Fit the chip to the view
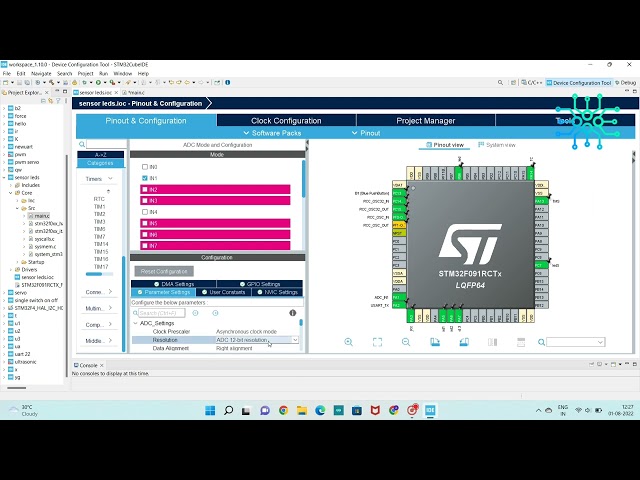The height and width of the screenshot is (480, 640). [377, 342]
